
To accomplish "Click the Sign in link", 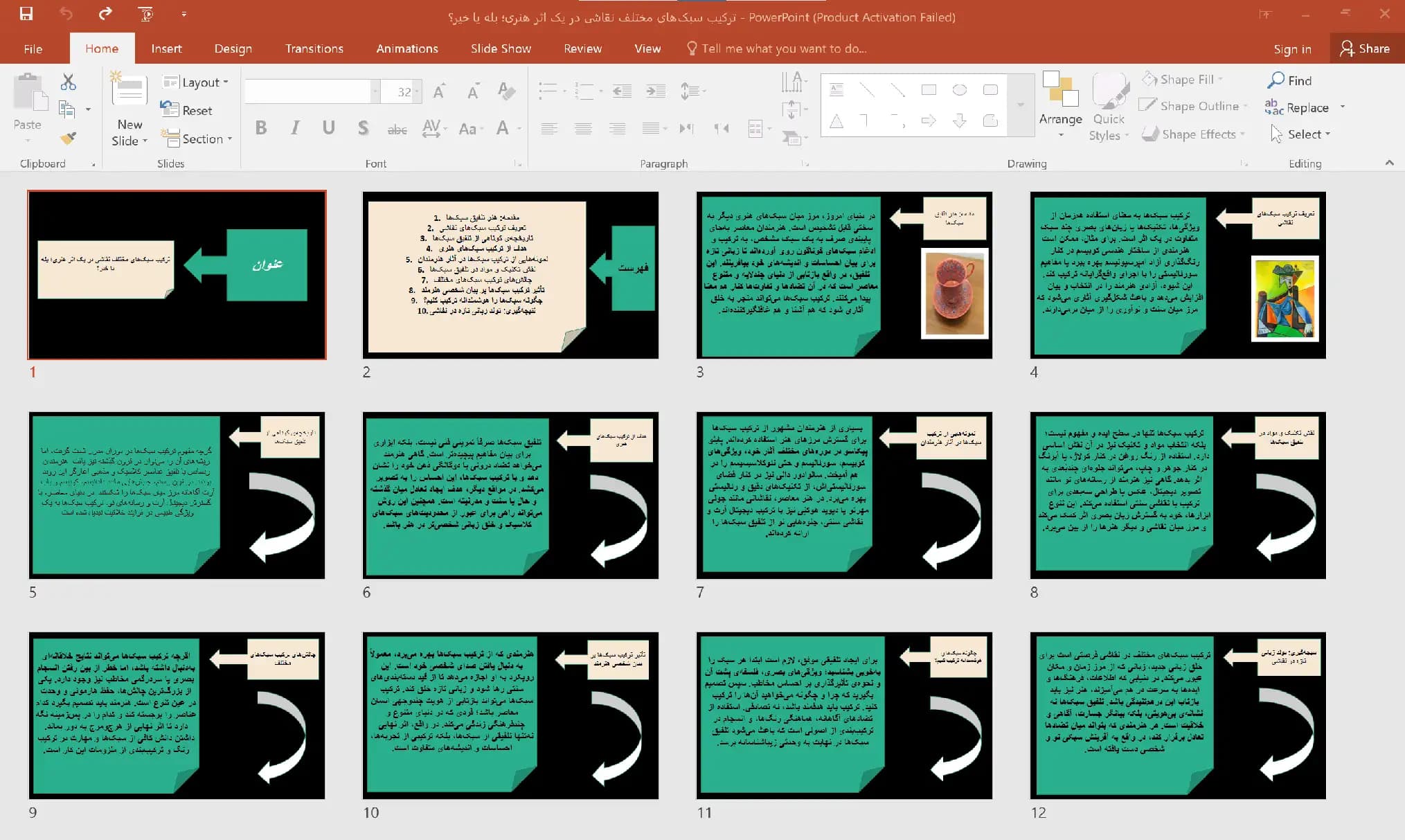I will (1292, 49).
